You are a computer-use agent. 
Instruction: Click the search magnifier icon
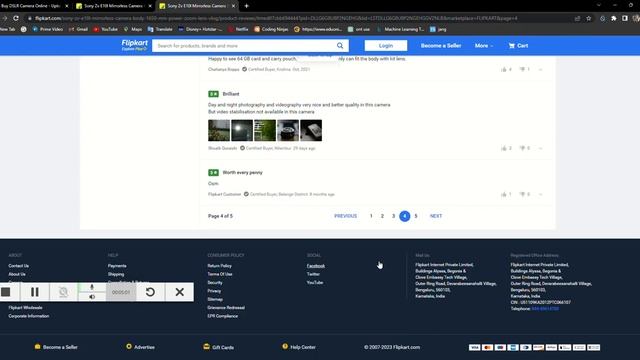(x=340, y=46)
